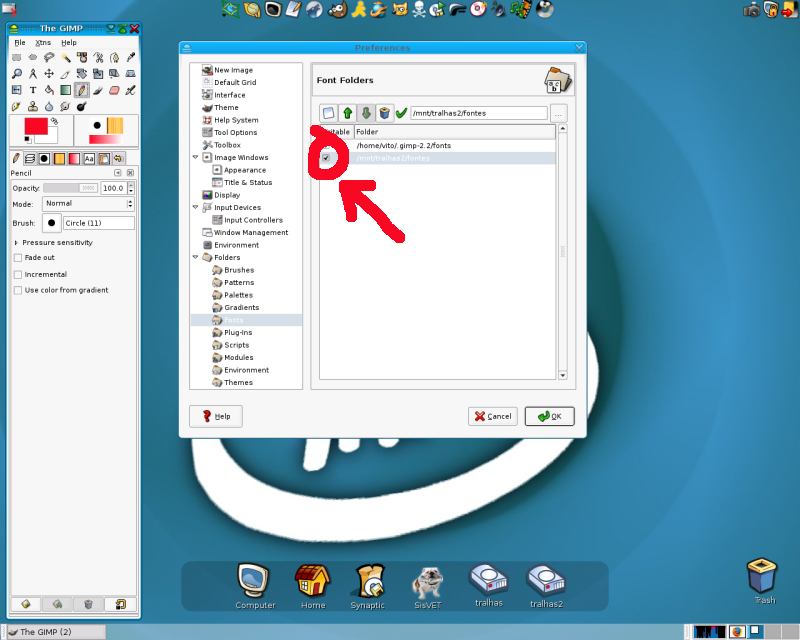Select the Scissors Select tool
This screenshot has width=800, height=640.
pos(98,57)
